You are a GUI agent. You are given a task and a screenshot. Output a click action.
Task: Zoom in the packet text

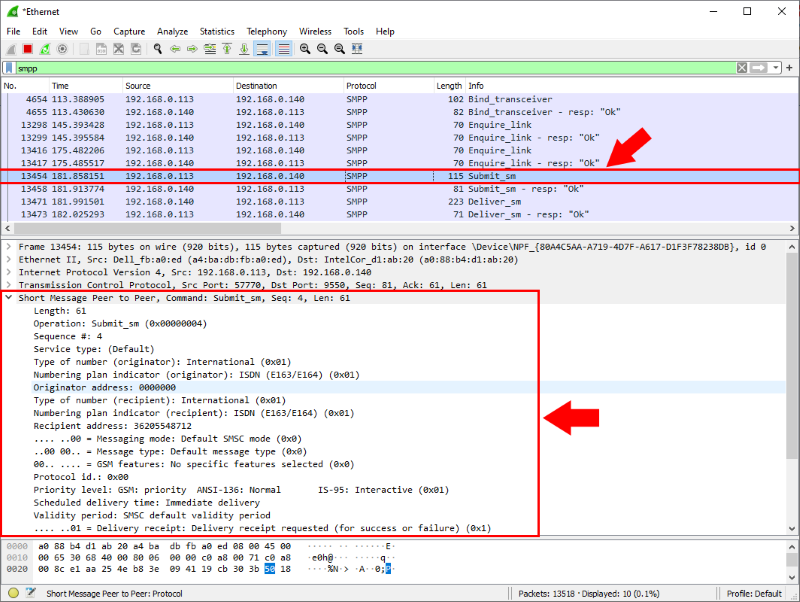(305, 49)
